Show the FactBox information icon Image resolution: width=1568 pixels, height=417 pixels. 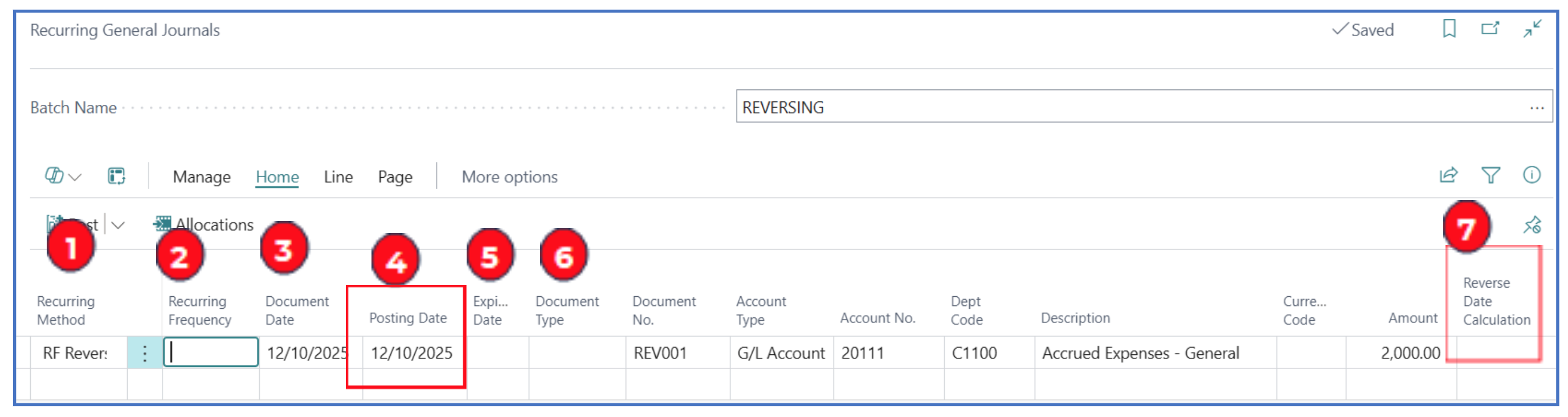point(1531,175)
